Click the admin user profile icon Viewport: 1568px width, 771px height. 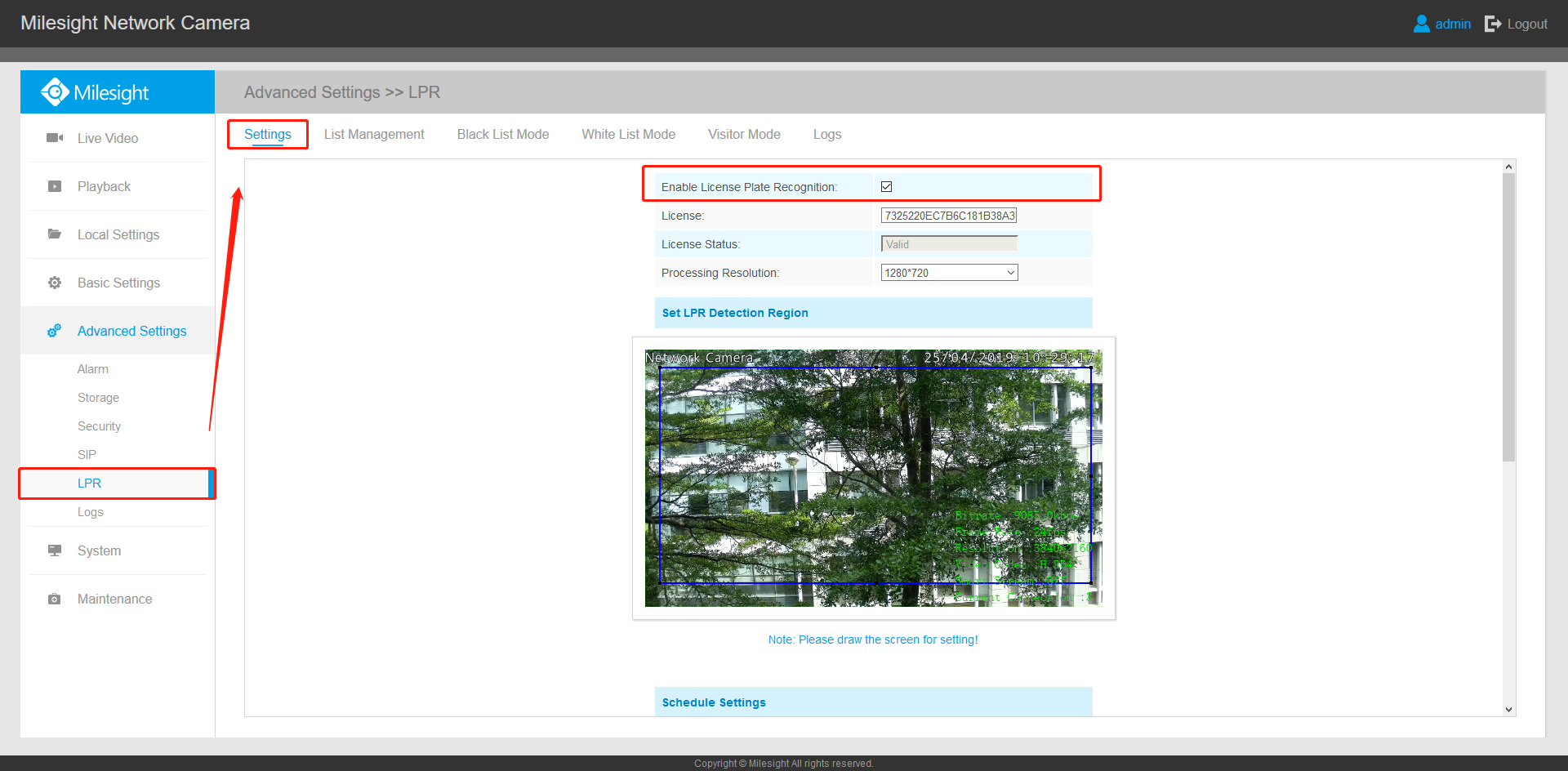pos(1422,24)
